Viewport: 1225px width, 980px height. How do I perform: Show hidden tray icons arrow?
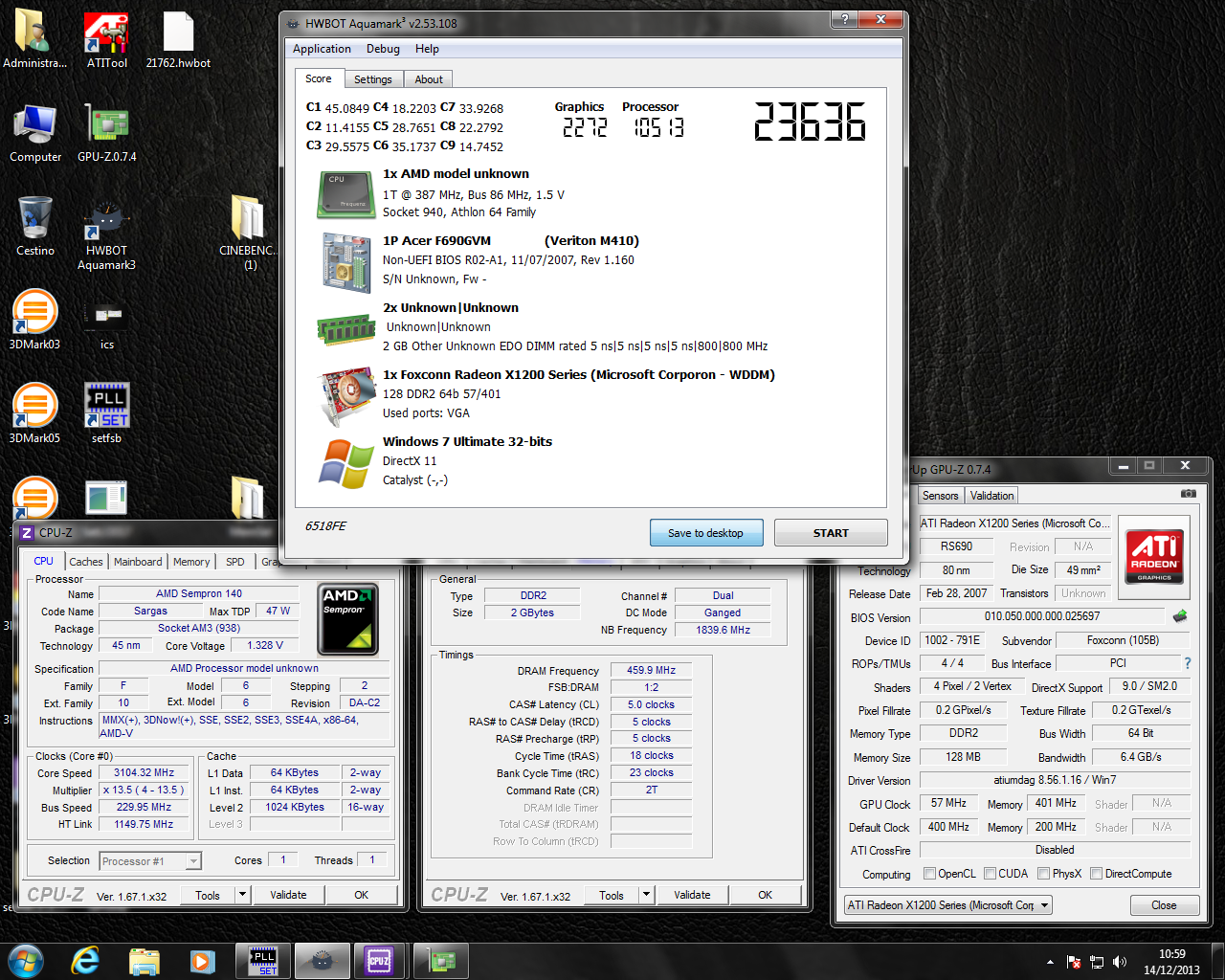pyautogui.click(x=1050, y=962)
